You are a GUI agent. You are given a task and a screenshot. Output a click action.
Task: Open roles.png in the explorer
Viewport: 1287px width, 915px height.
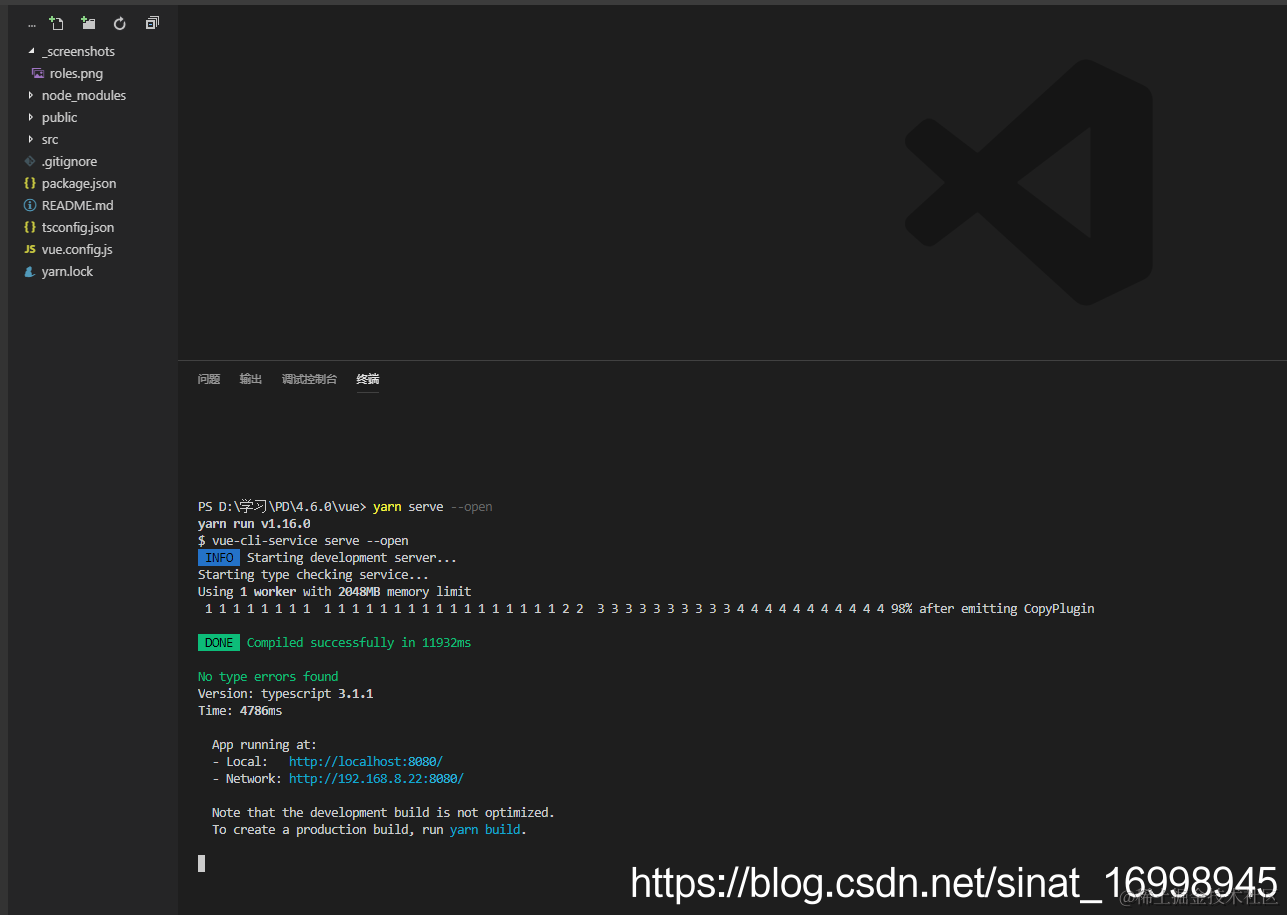point(76,73)
